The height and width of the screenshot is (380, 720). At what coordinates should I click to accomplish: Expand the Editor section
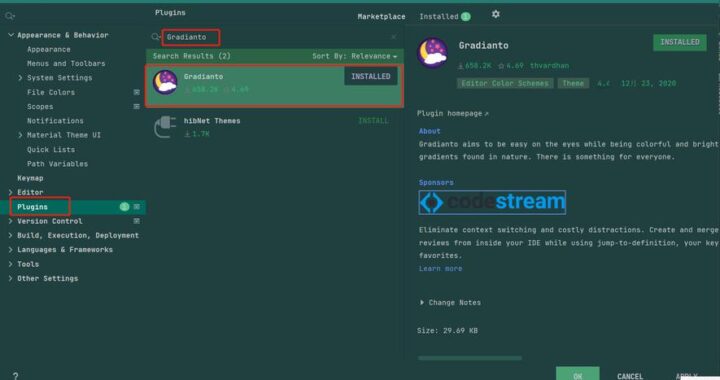coord(11,192)
